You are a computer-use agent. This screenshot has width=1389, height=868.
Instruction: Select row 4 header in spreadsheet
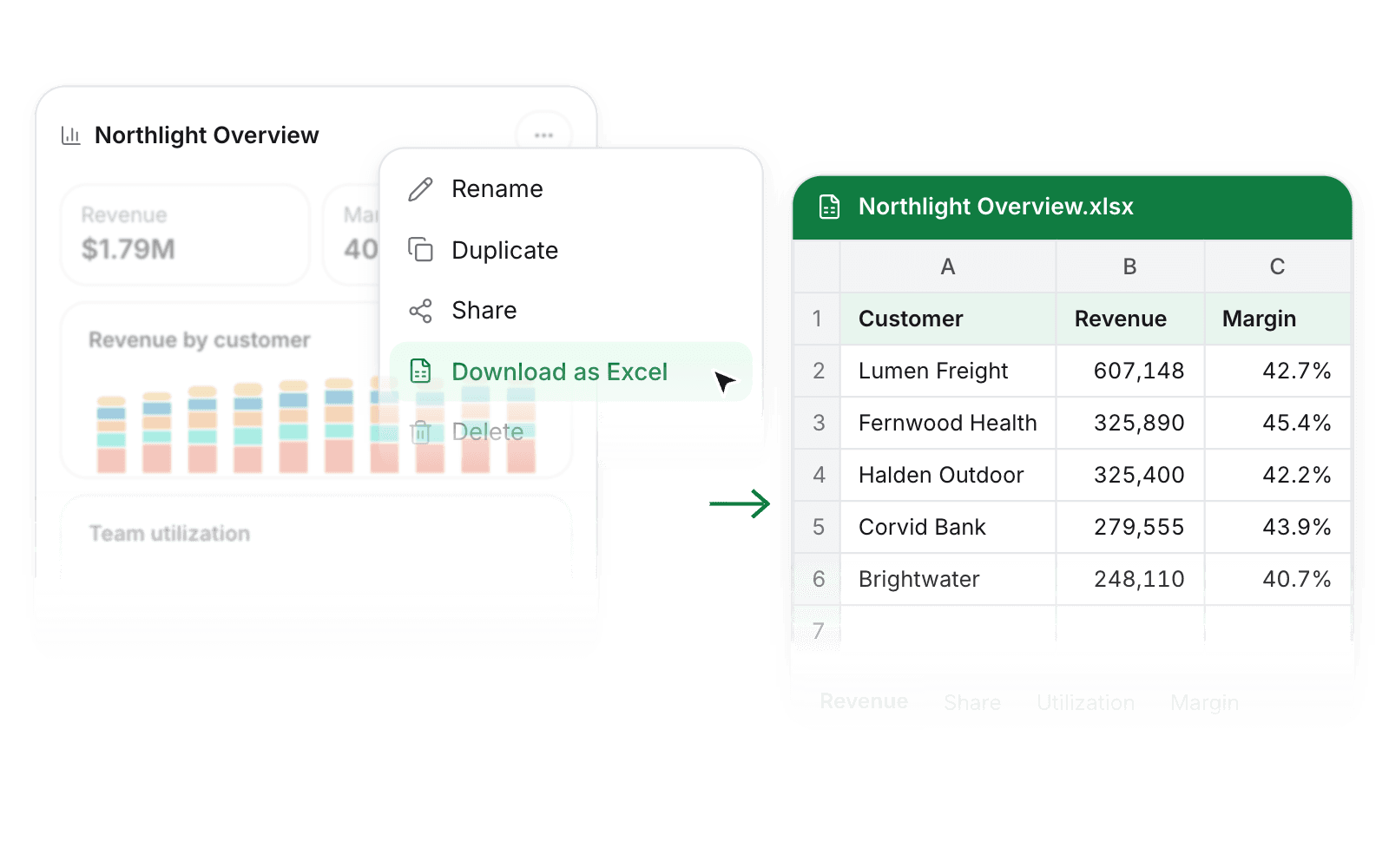click(817, 475)
